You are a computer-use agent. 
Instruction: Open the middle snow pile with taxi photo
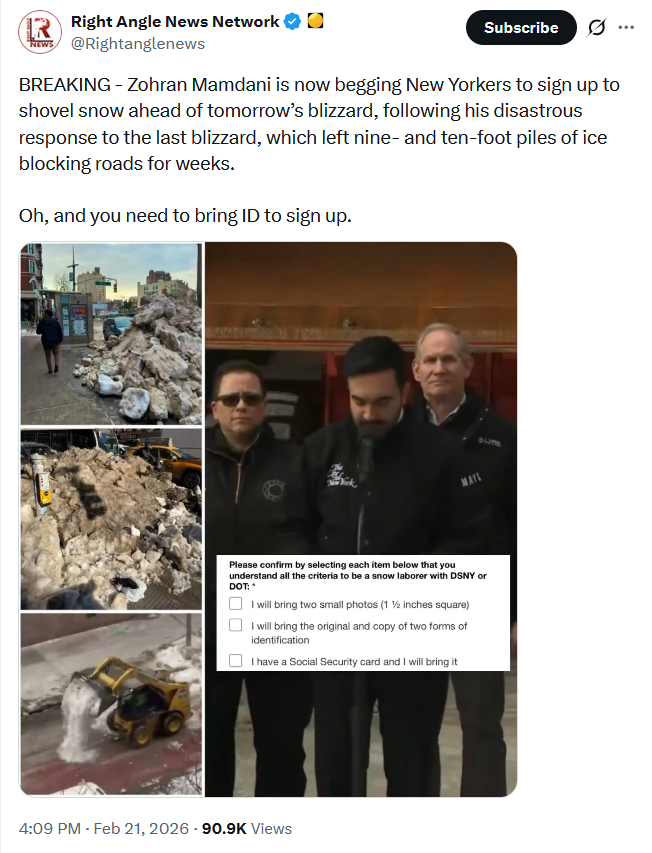(111, 519)
